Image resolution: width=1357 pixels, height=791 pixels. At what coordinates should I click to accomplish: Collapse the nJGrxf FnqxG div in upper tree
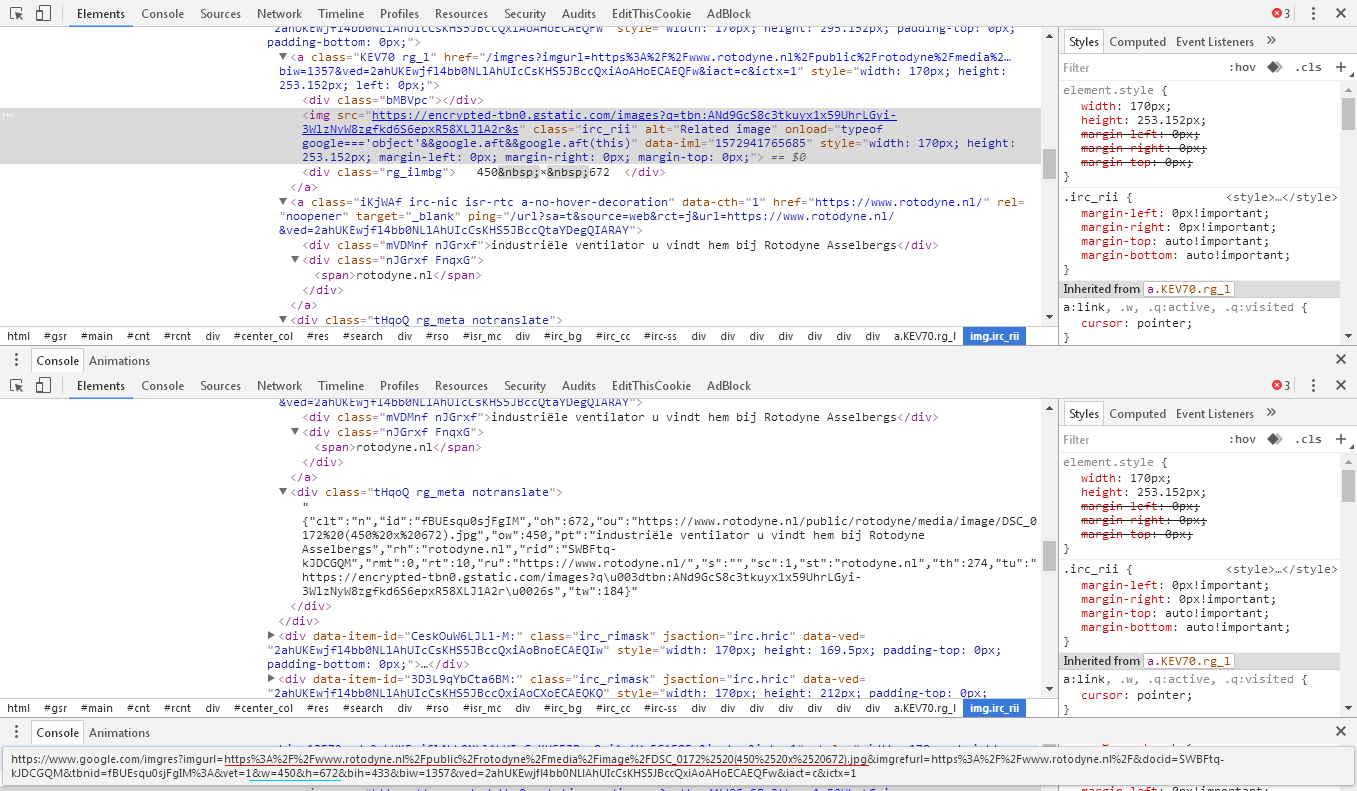[x=295, y=260]
